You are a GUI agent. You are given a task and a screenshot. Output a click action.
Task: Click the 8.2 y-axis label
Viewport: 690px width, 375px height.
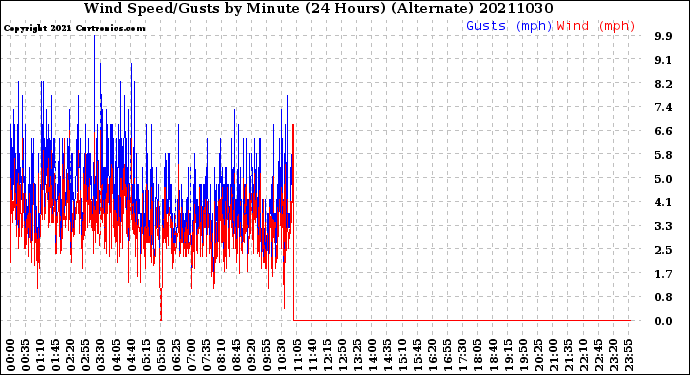[x=663, y=84]
